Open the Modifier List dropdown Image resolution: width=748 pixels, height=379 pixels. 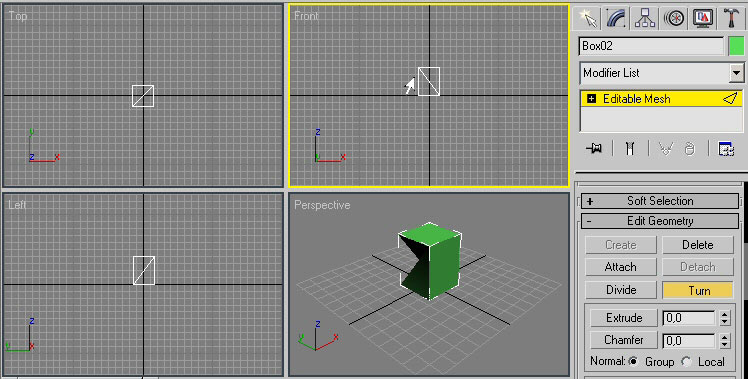point(737,73)
